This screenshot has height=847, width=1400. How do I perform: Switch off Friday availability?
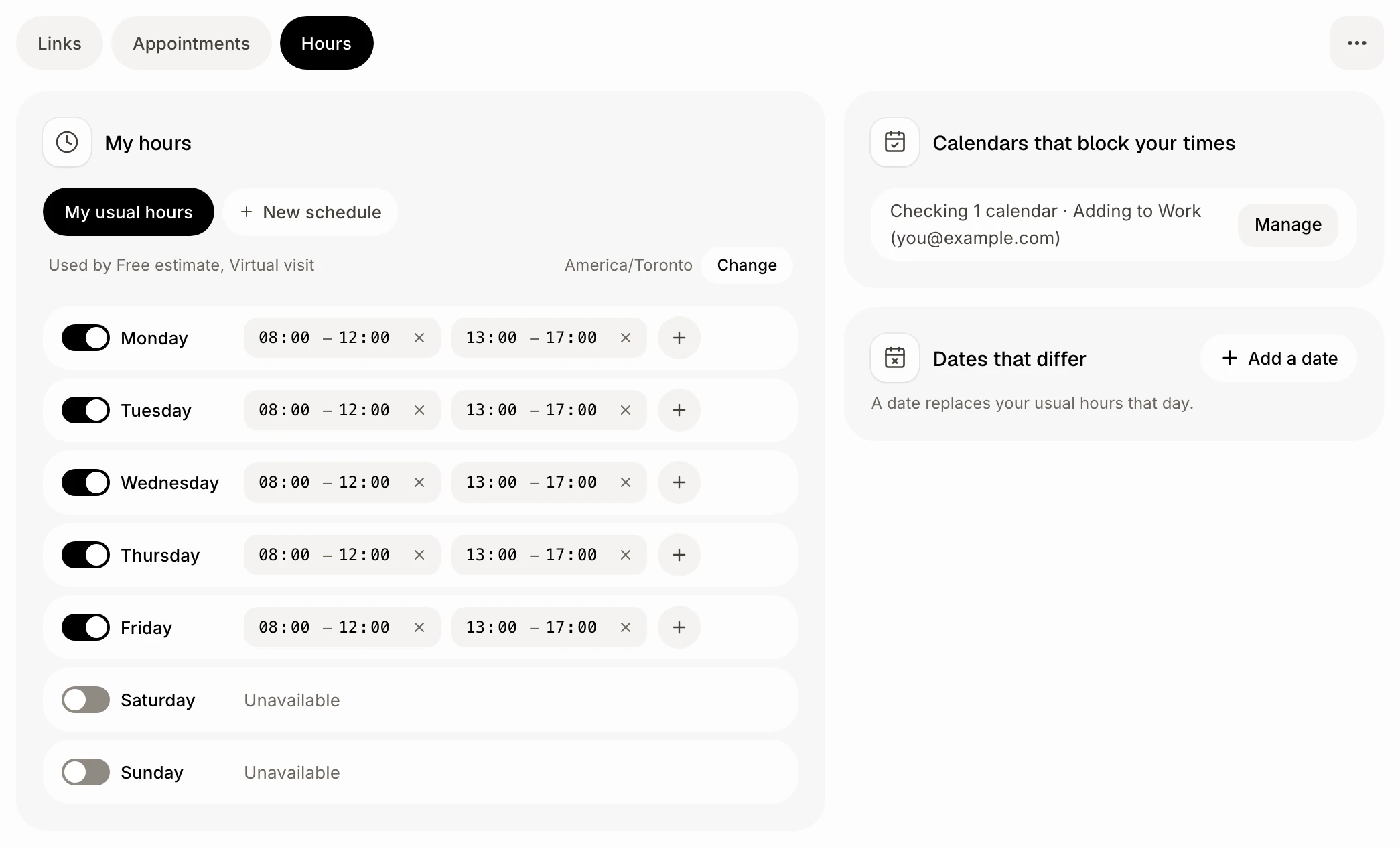86,627
